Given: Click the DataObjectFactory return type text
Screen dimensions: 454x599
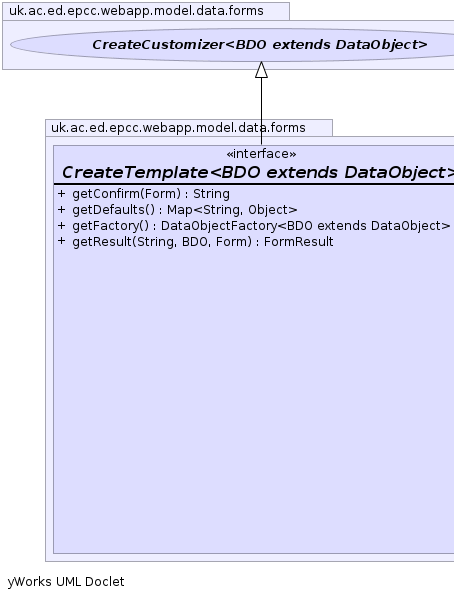Looking at the screenshot, I should click(306, 226).
